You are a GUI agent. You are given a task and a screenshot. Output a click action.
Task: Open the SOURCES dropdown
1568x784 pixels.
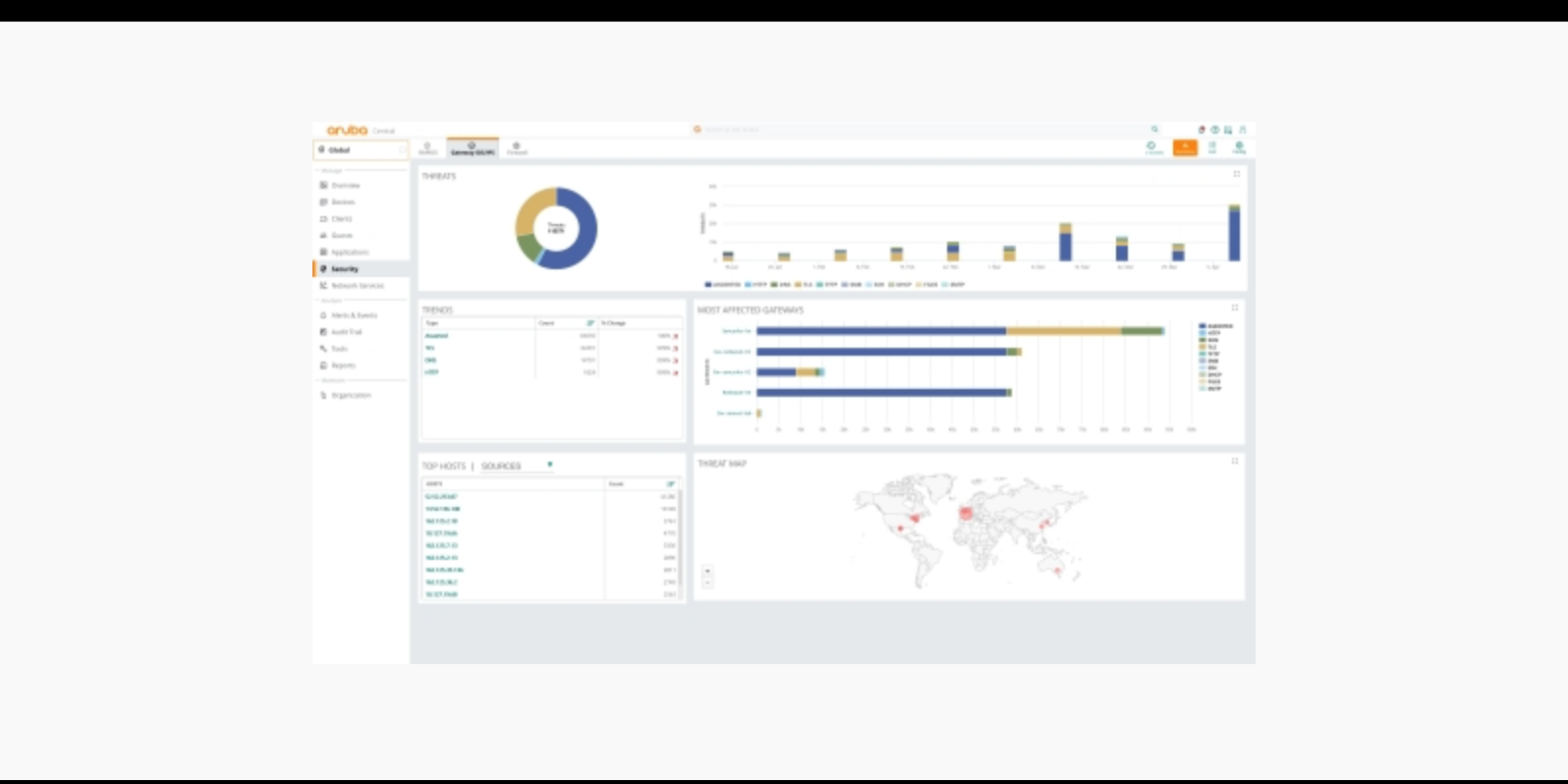point(517,466)
